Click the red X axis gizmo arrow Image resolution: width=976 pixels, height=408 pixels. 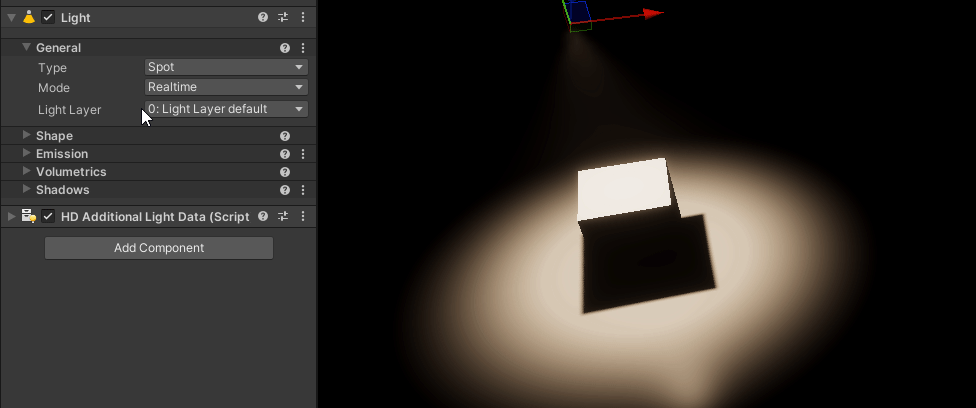click(652, 13)
